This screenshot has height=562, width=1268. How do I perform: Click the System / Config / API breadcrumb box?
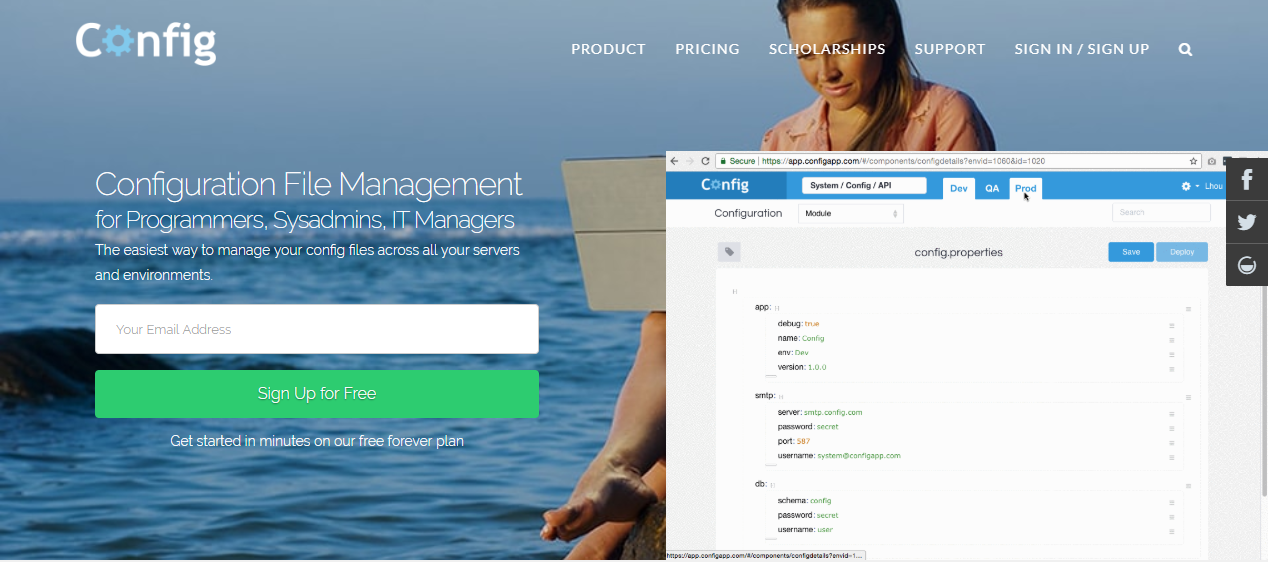pos(865,186)
